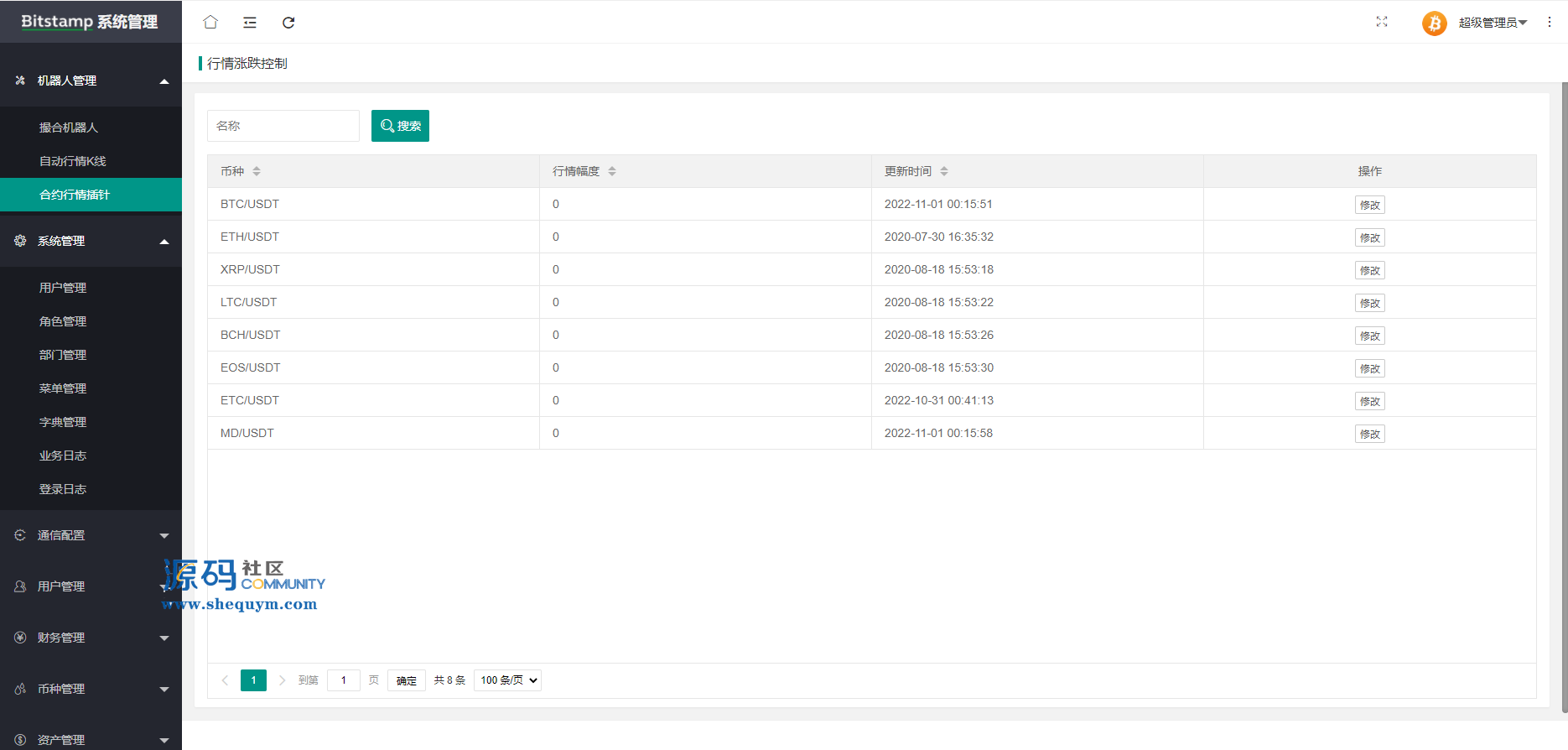Select page 1 pagination button
1568x750 pixels.
(253, 680)
